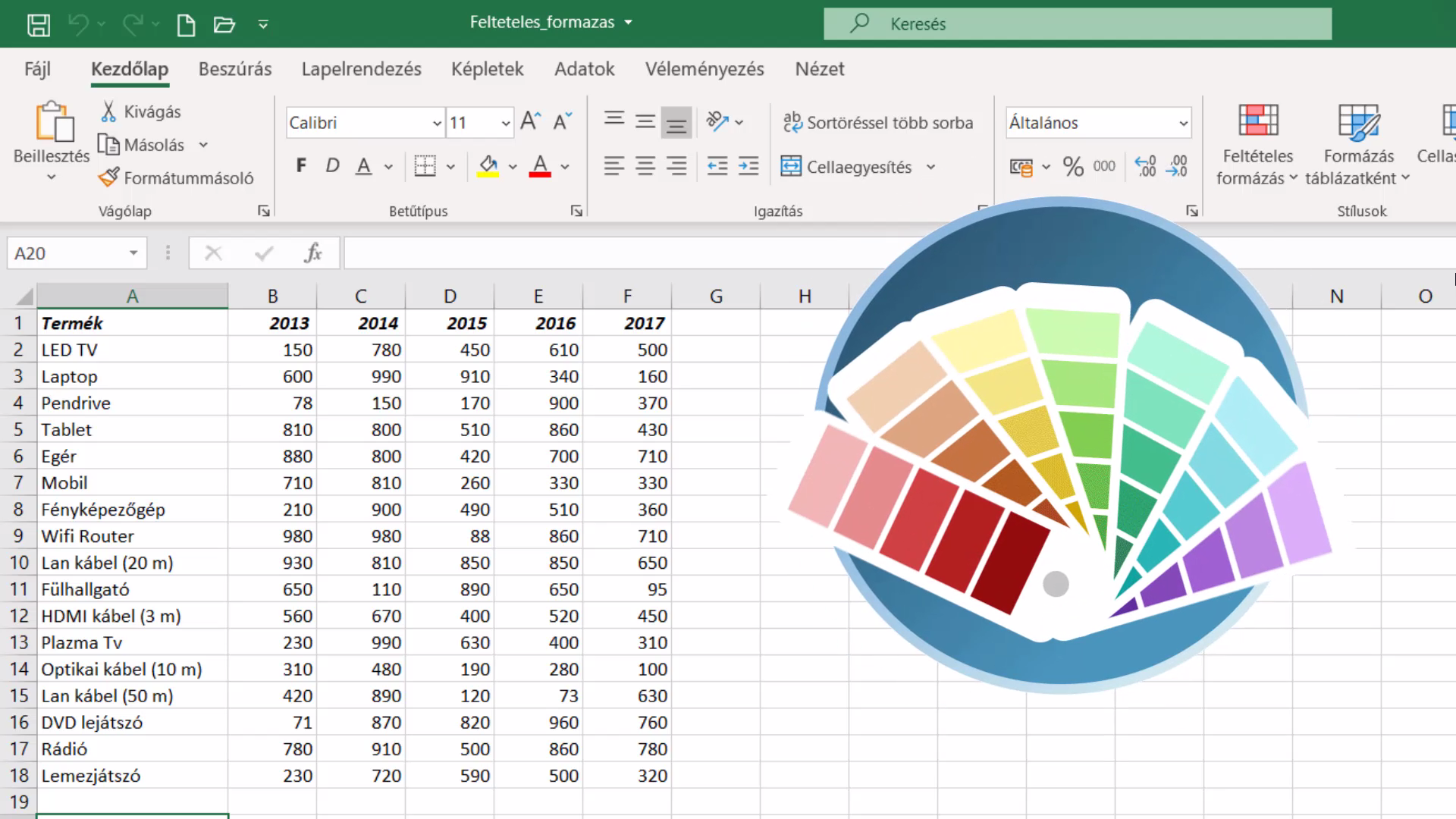The height and width of the screenshot is (819, 1456).
Task: Expand the Cellaegyesítés merge options arrow
Action: click(930, 167)
